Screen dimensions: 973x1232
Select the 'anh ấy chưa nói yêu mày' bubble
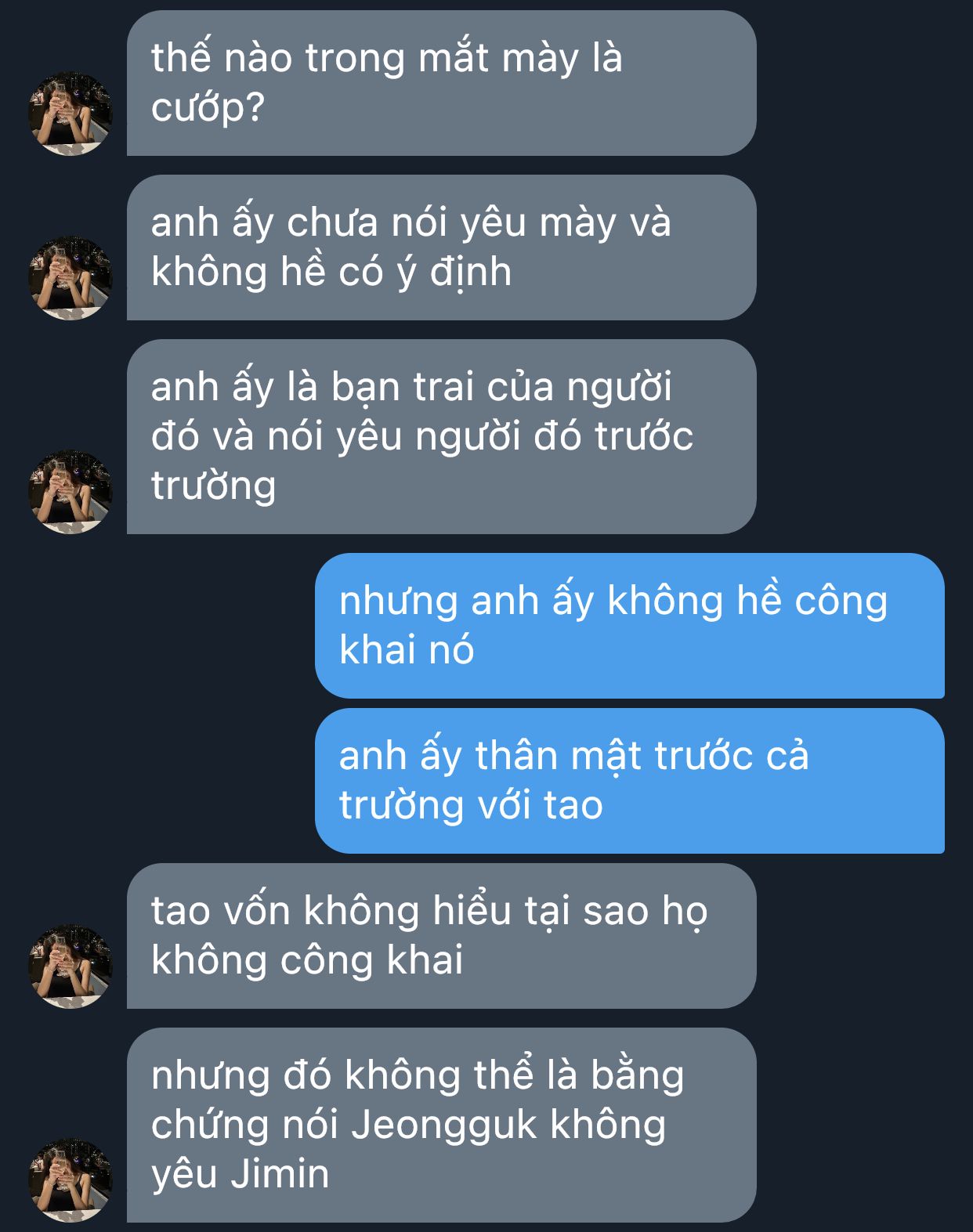click(x=442, y=247)
